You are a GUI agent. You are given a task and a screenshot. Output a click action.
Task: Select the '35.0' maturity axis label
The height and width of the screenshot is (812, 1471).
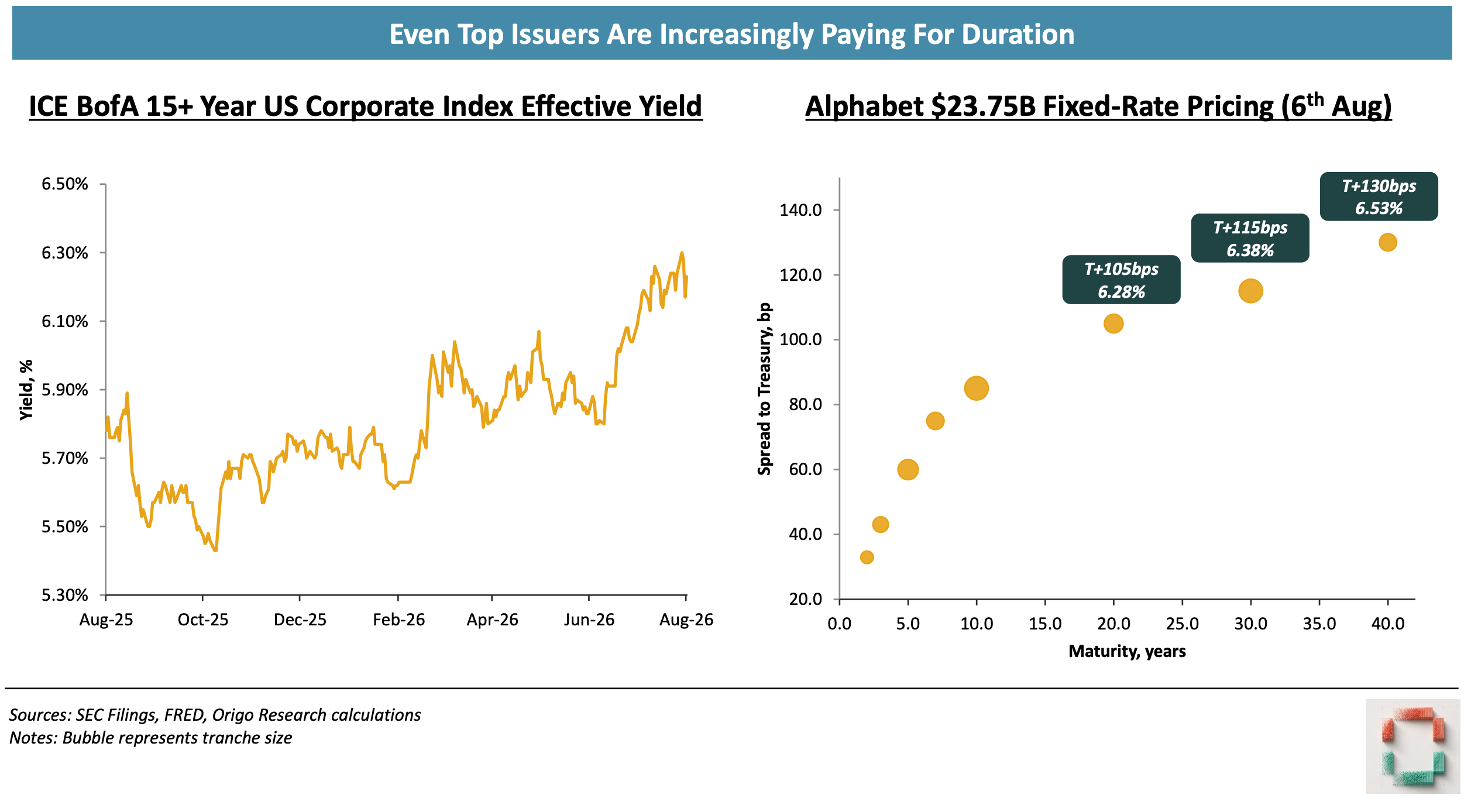coord(1319,624)
